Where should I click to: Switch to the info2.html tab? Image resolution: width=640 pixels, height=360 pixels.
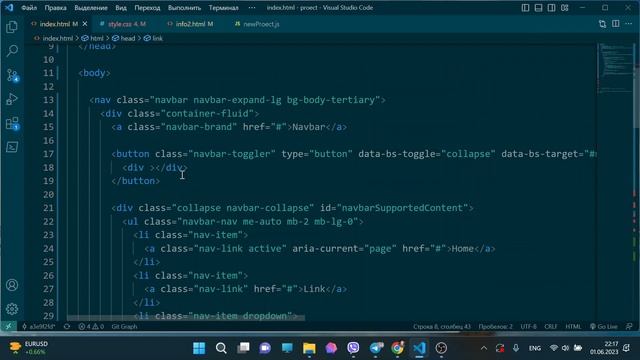pyautogui.click(x=190, y=24)
